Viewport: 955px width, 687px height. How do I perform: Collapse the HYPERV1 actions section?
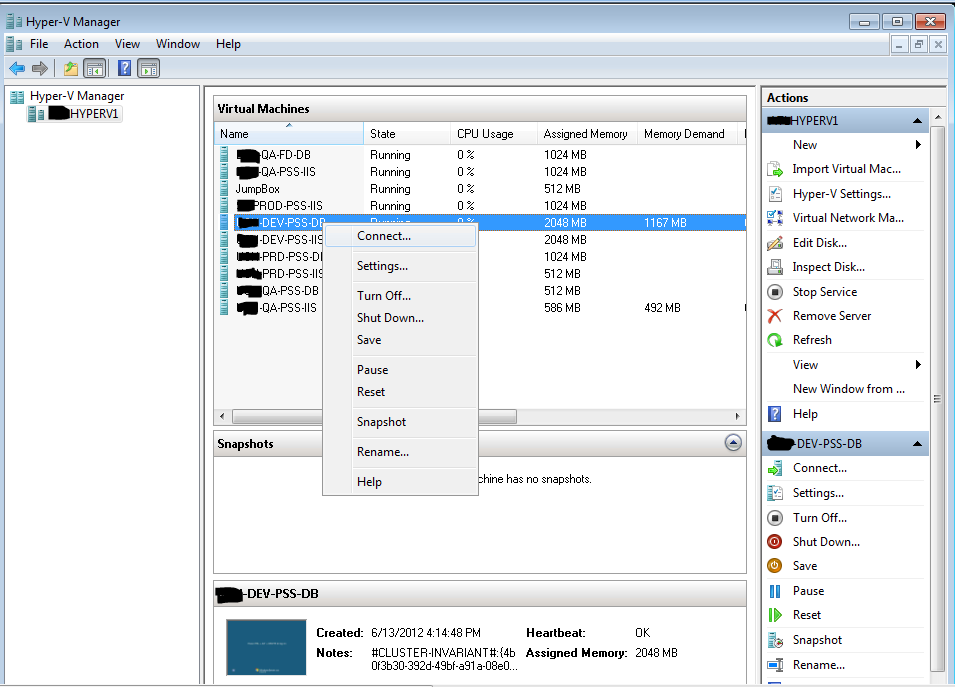[x=917, y=121]
